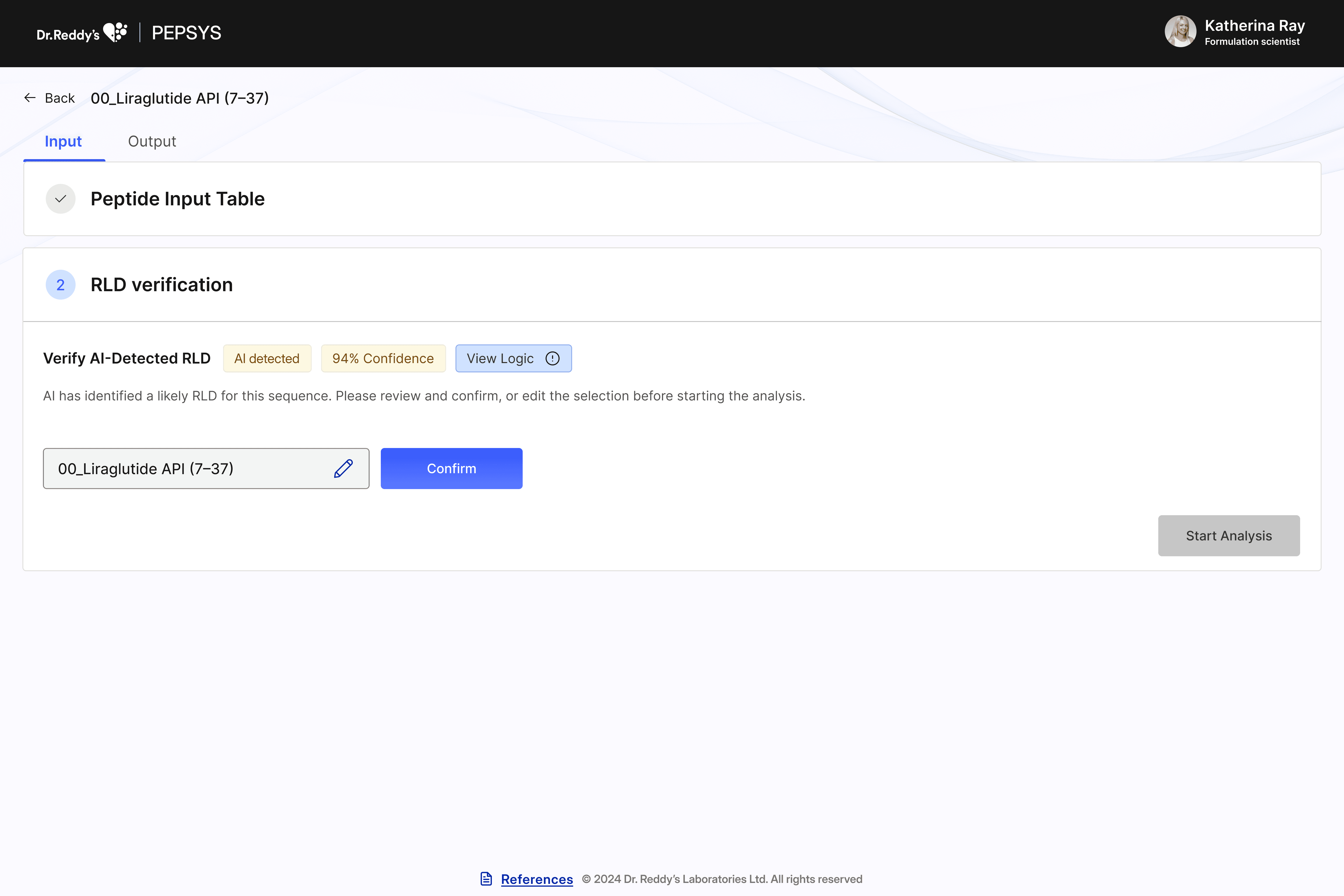Viewport: 1344px width, 896px height.
Task: Click the RLD name input field
Action: point(189,469)
